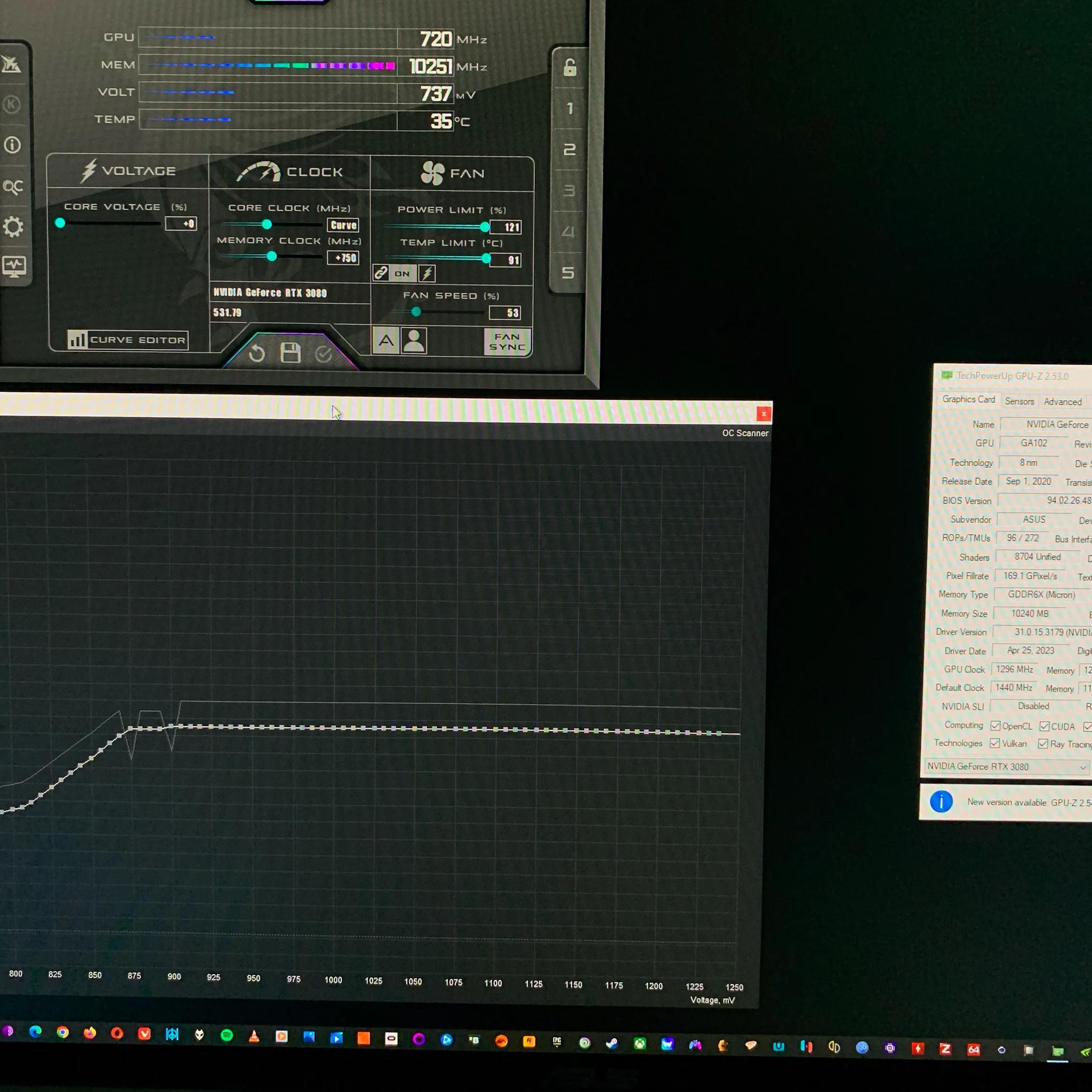The height and width of the screenshot is (1092, 1092).
Task: Click the Fan Sync button
Action: pos(507,342)
